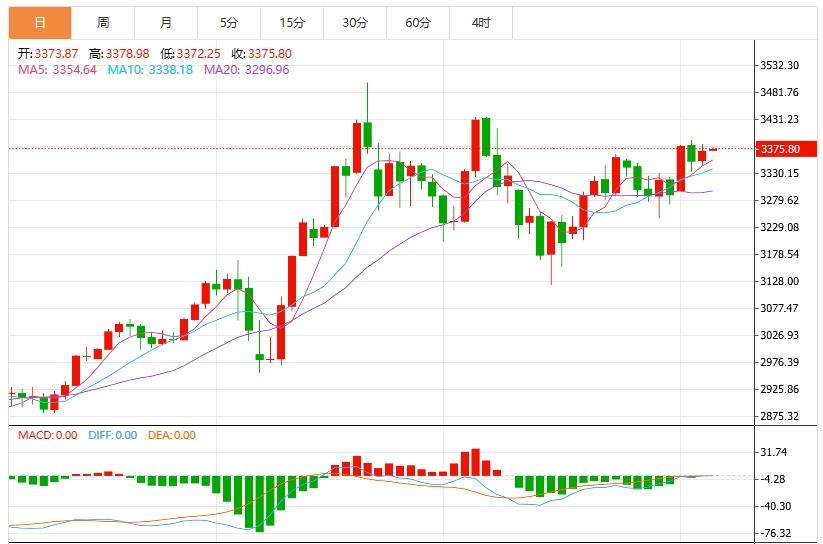Show the 30分 chart

[355, 22]
